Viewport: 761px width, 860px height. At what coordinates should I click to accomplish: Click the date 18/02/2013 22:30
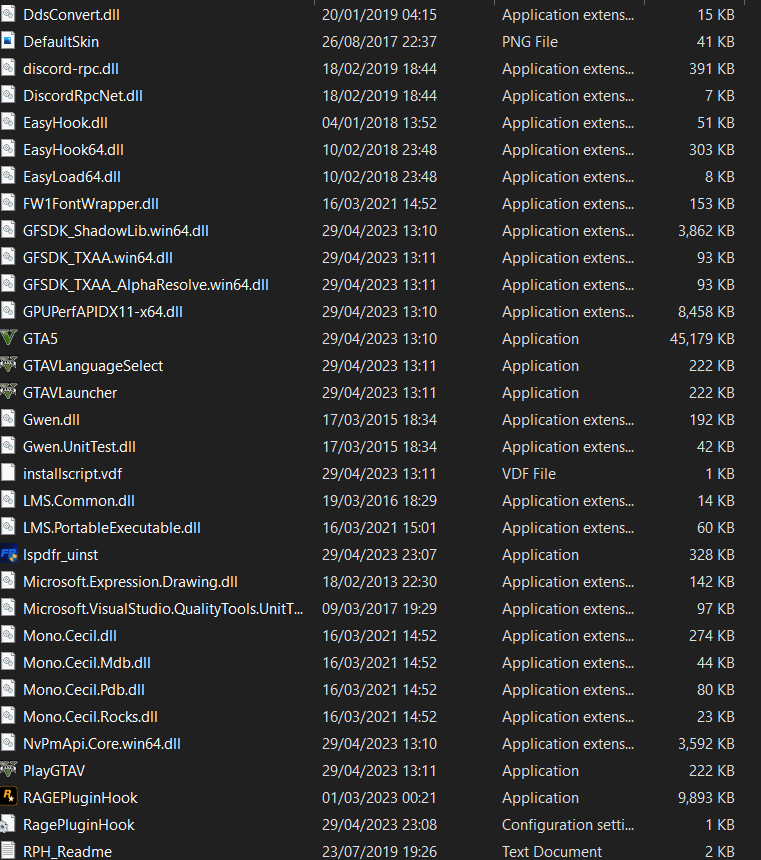379,581
